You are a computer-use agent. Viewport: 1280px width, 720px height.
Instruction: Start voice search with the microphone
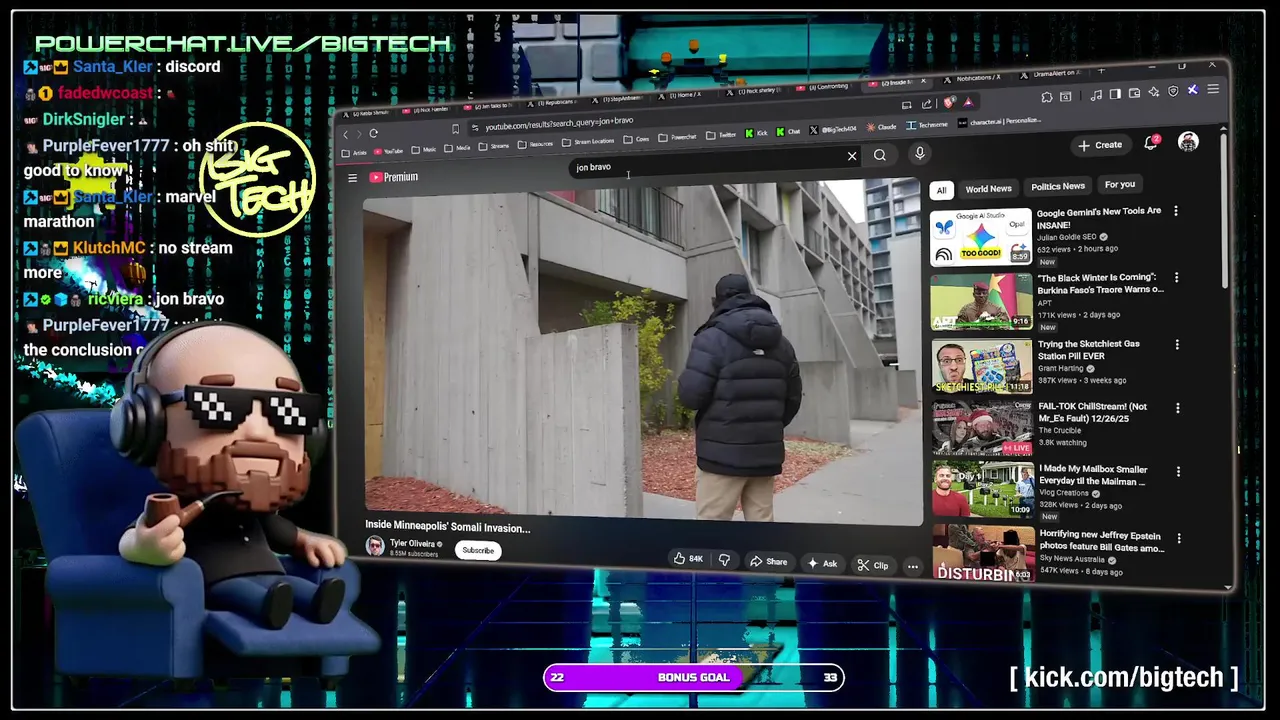point(920,153)
